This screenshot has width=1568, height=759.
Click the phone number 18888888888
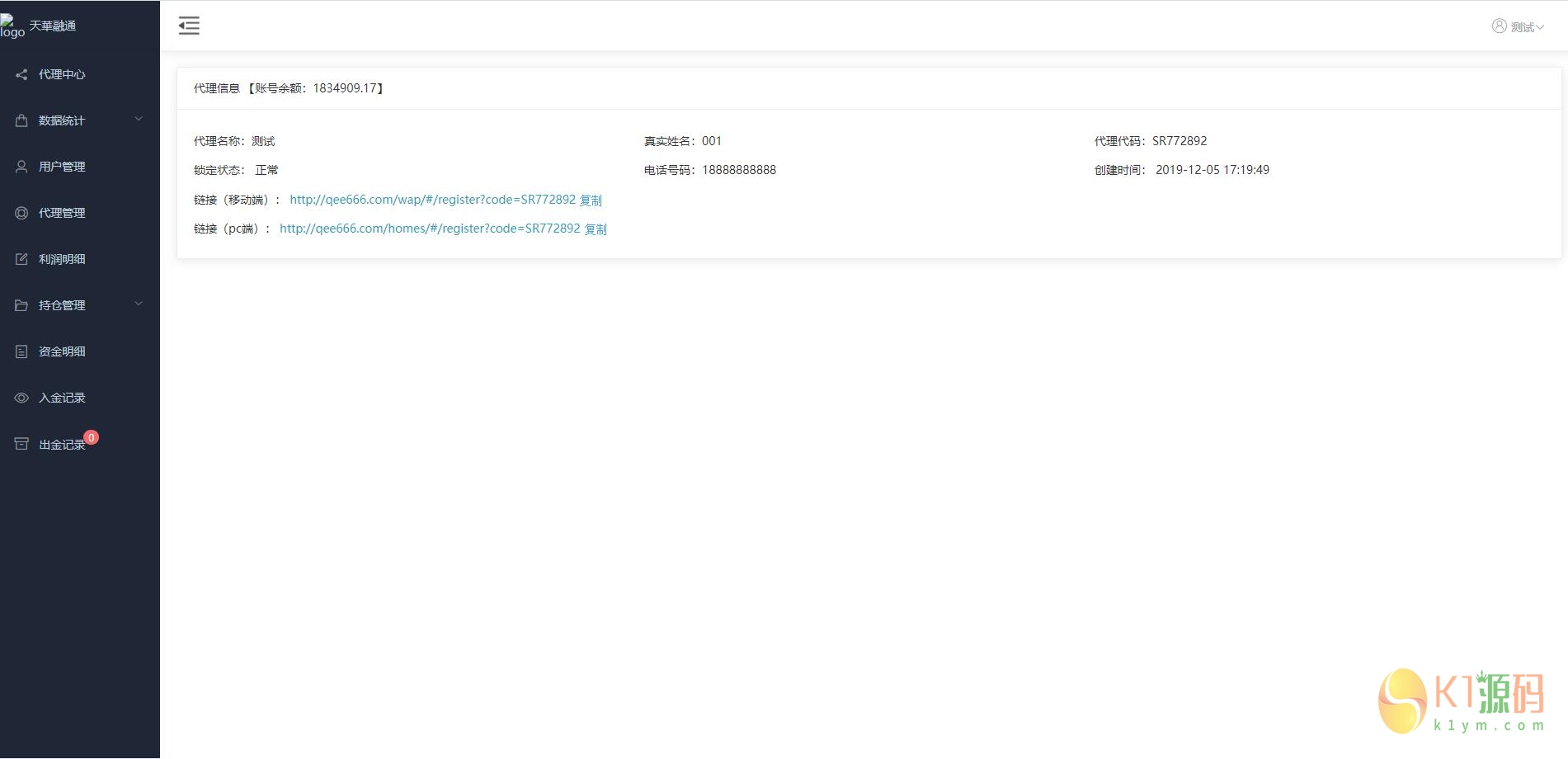point(739,170)
